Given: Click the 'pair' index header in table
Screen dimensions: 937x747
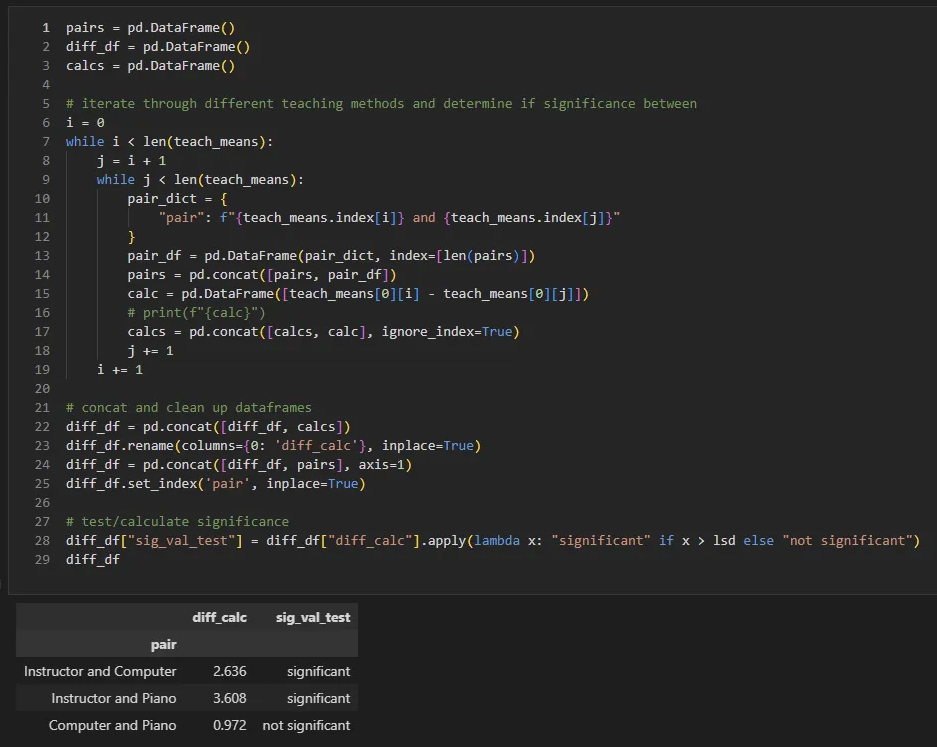Looking at the screenshot, I should coord(162,645).
